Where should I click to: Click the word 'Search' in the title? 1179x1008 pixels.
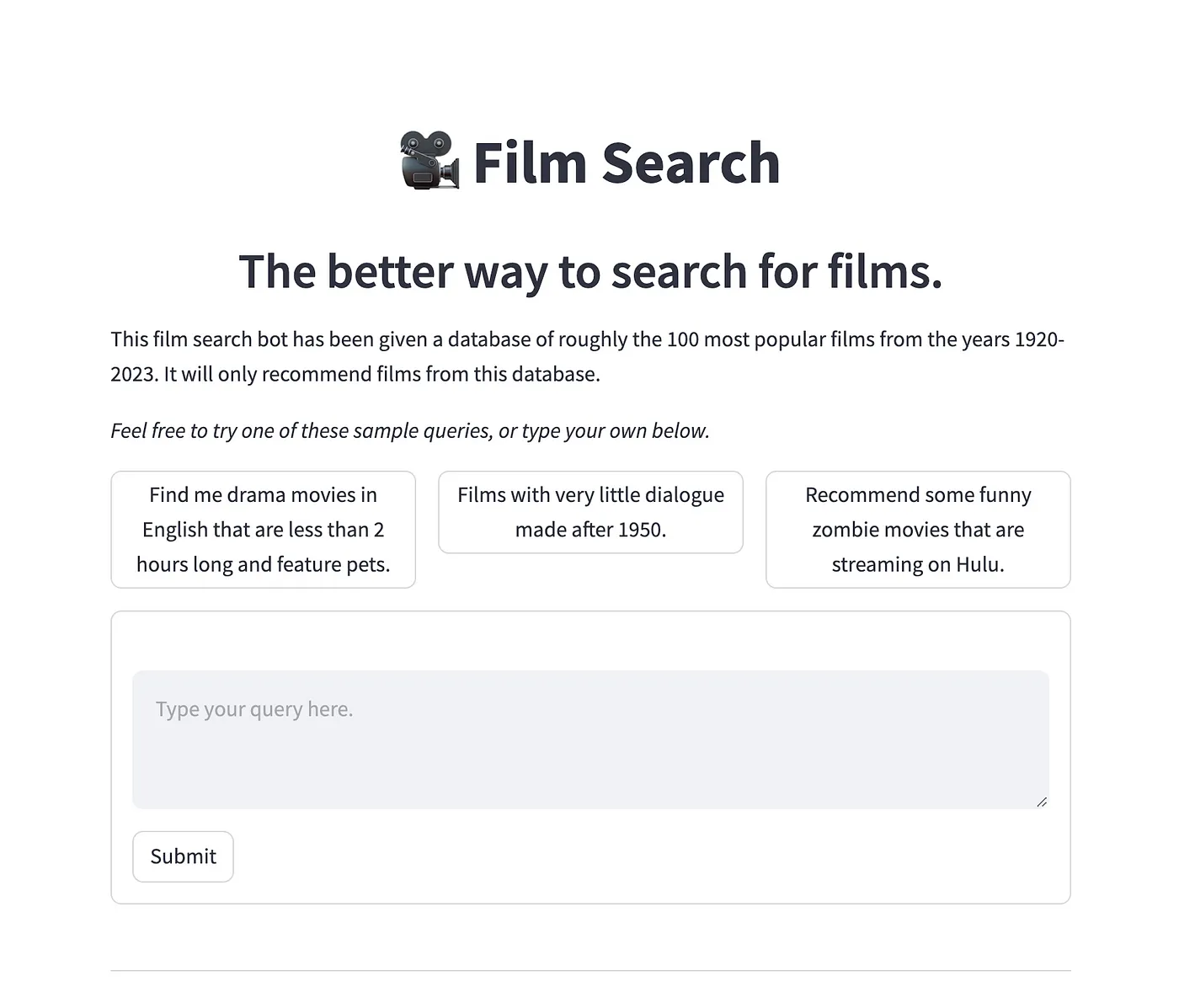[x=691, y=162]
